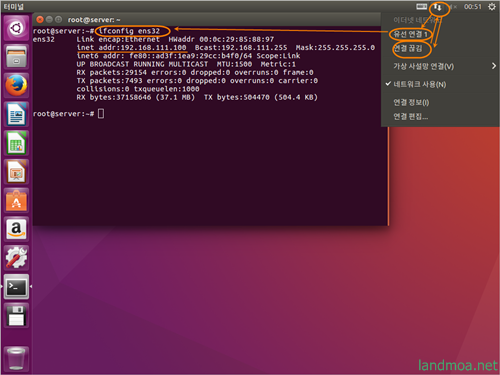The height and width of the screenshot is (375, 500).
Task: Open the floppy disk drive icon
Action: [16, 315]
